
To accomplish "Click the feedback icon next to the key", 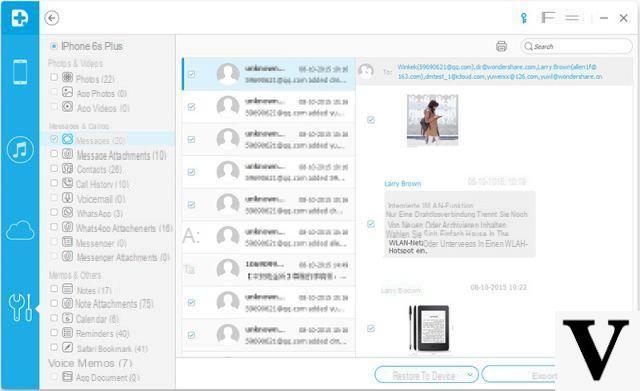I will 548,18.
